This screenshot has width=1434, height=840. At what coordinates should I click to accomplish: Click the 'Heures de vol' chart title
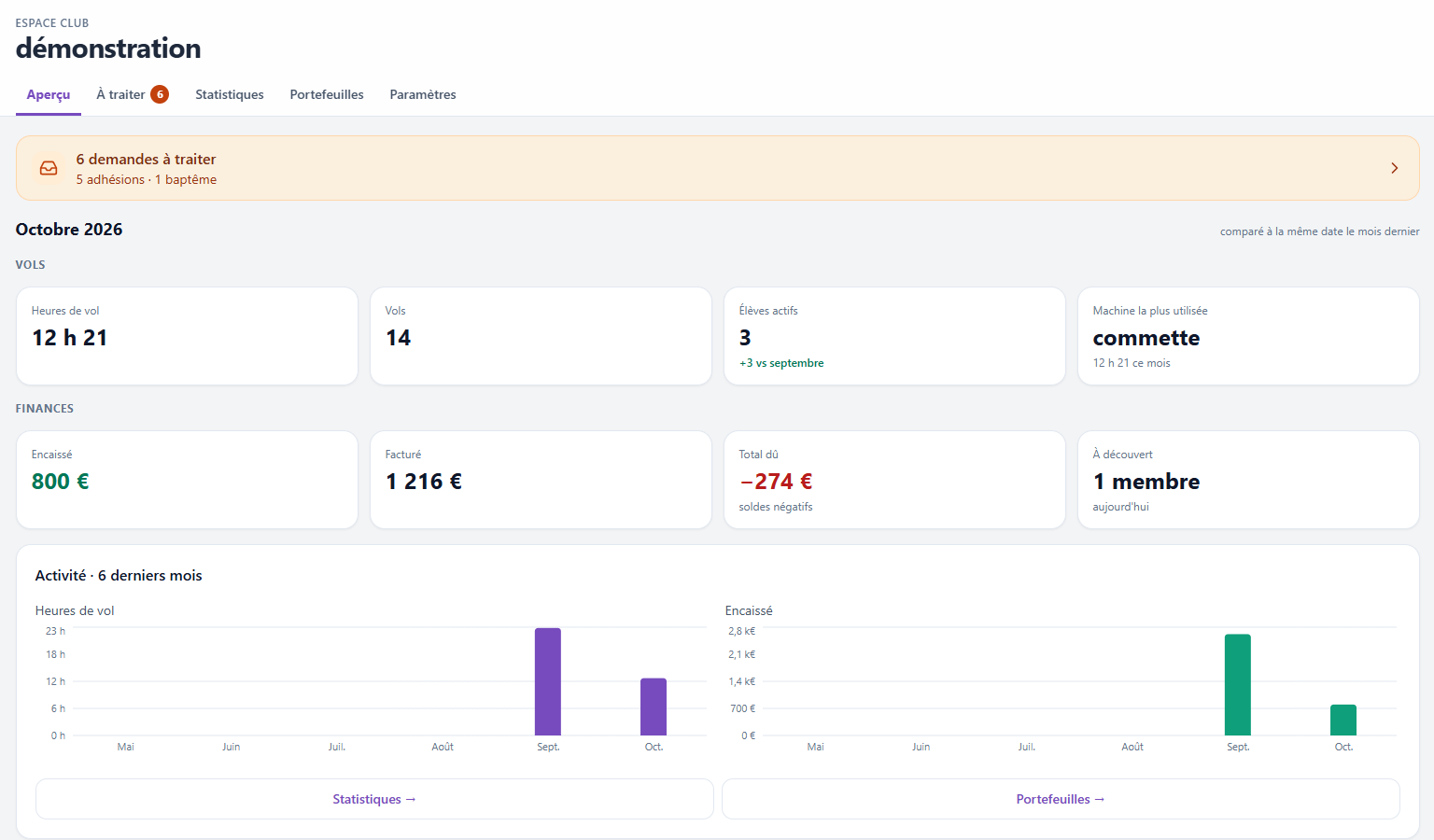click(x=75, y=610)
